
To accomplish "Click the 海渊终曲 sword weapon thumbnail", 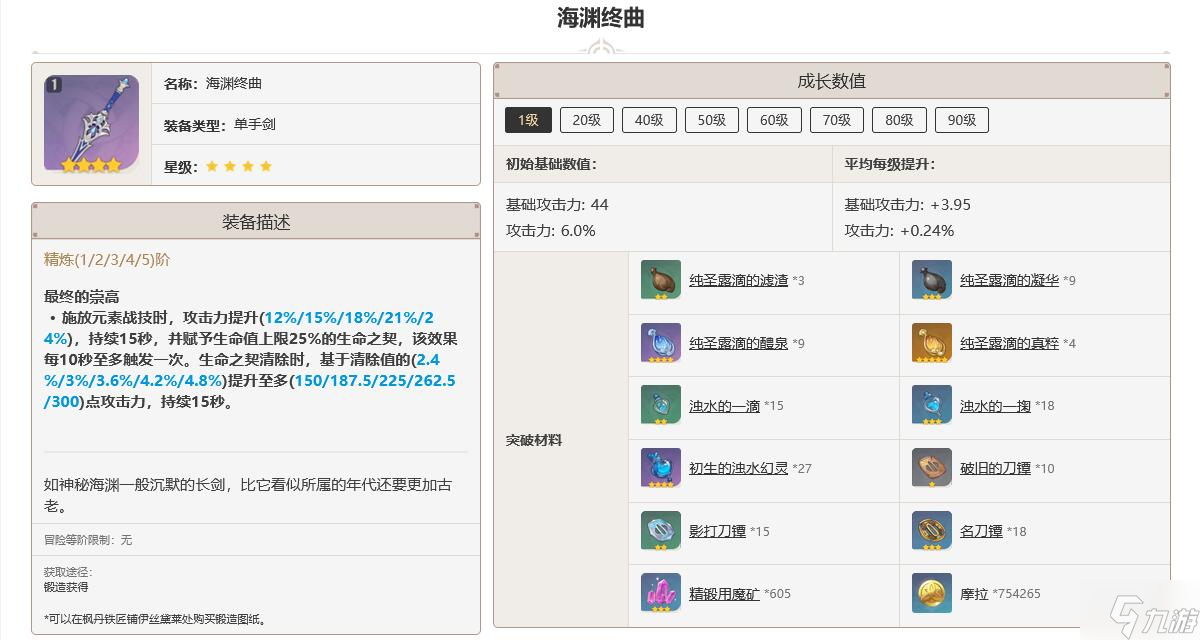I will click(91, 123).
